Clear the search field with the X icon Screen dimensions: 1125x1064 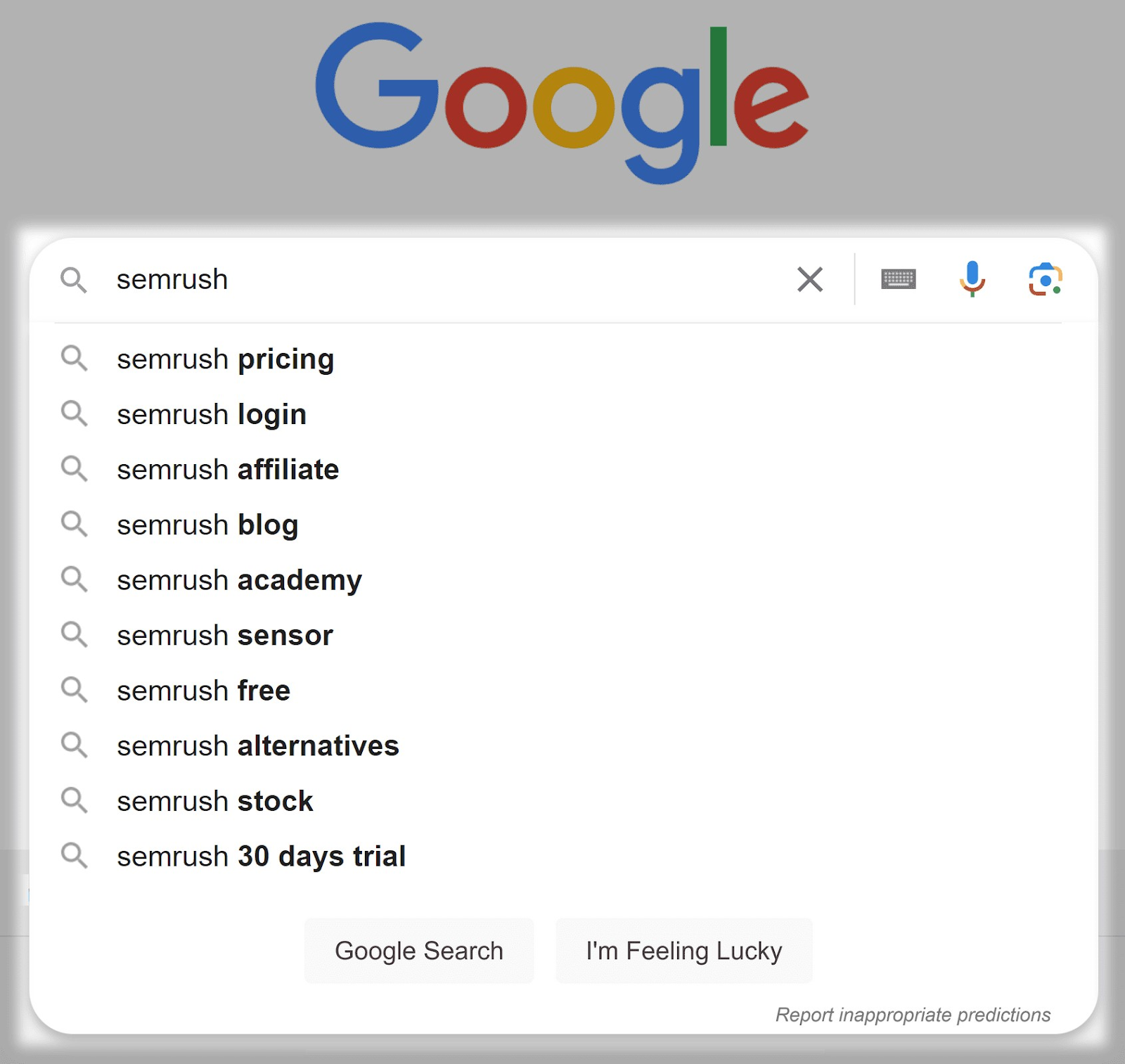[x=810, y=279]
